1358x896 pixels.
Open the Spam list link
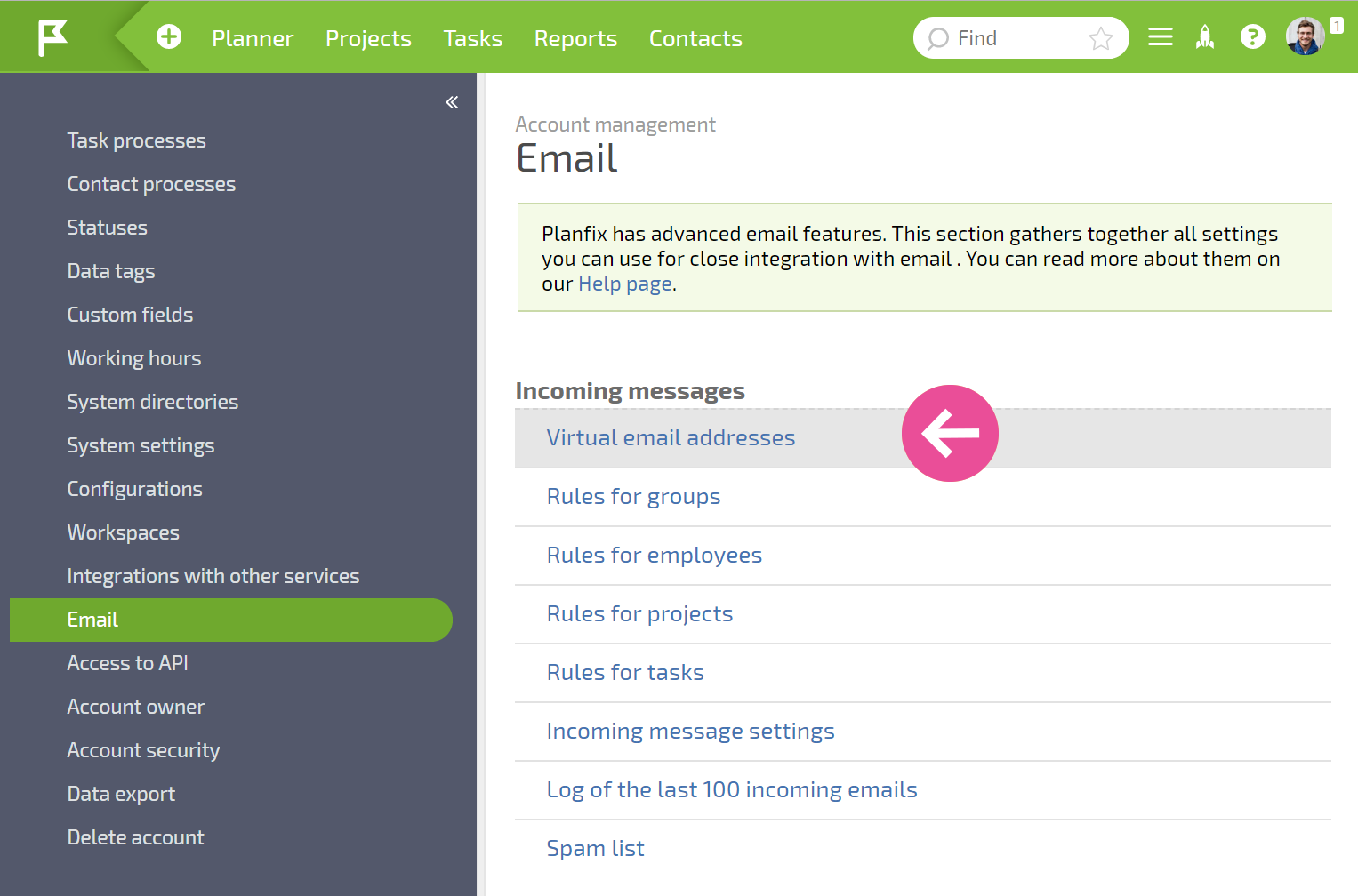pyautogui.click(x=596, y=849)
